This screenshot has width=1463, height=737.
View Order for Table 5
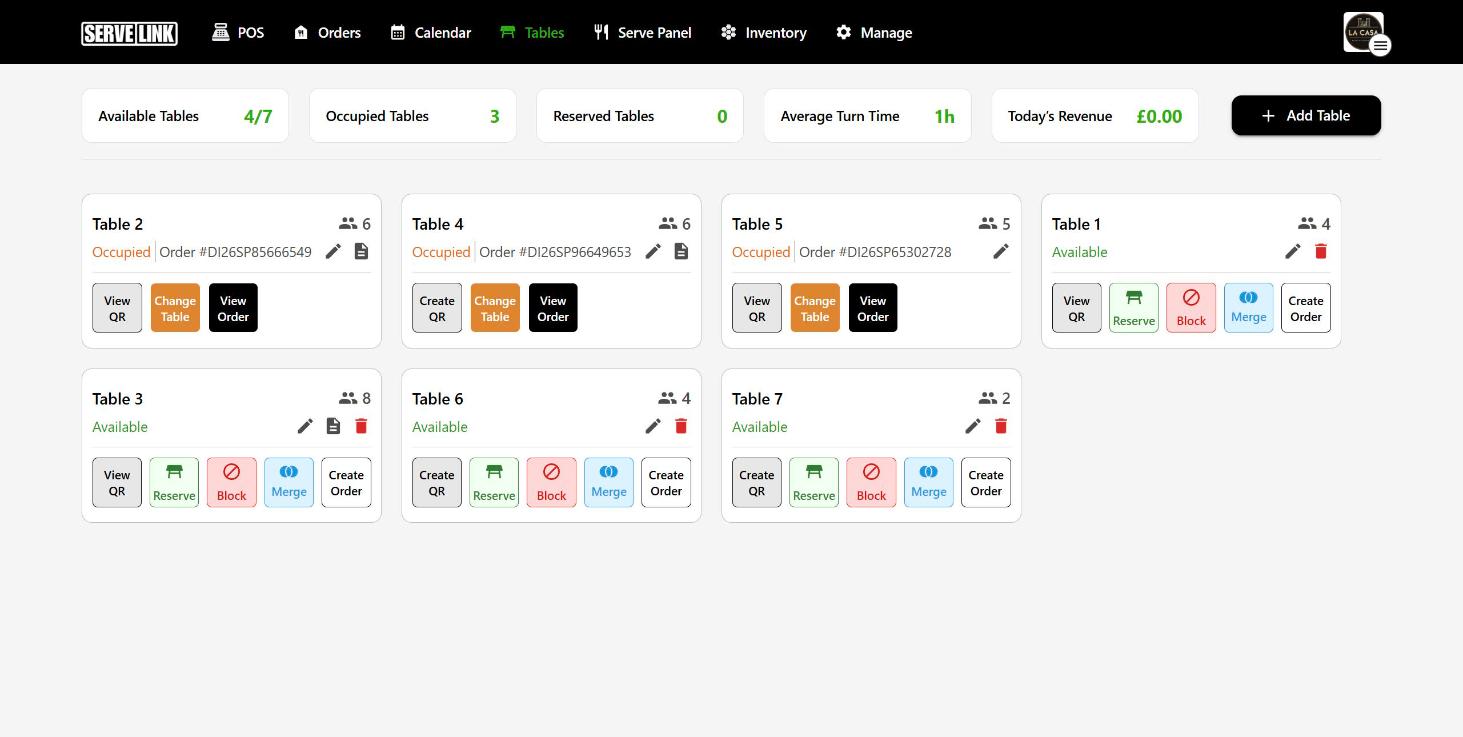[873, 308]
